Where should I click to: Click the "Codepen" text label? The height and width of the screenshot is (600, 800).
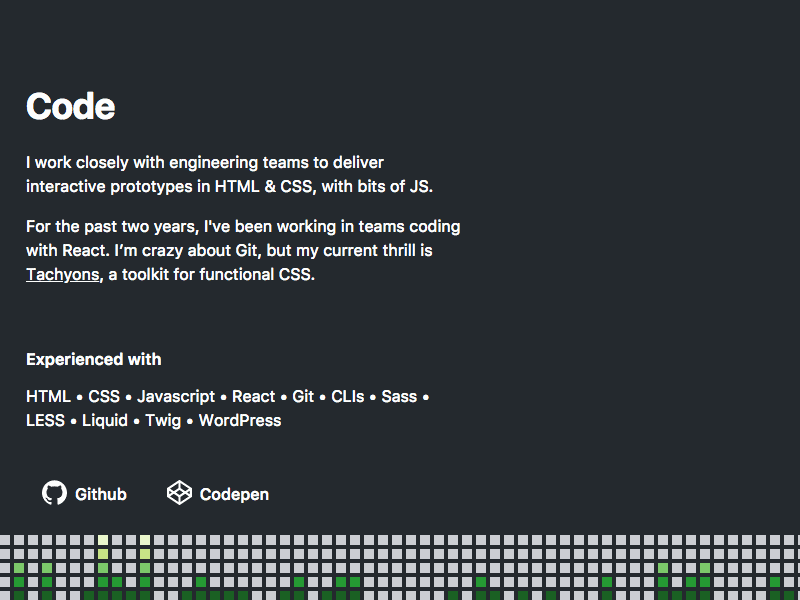pyautogui.click(x=234, y=494)
